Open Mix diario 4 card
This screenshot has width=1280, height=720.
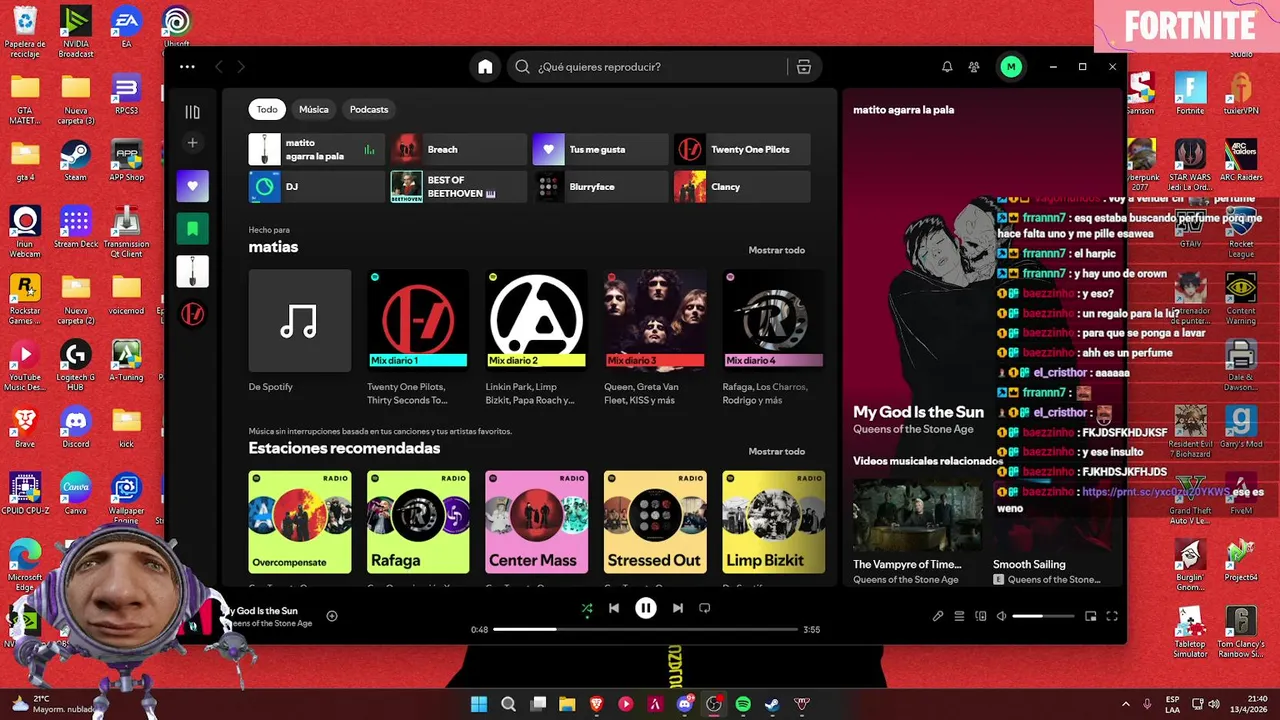tap(774, 336)
